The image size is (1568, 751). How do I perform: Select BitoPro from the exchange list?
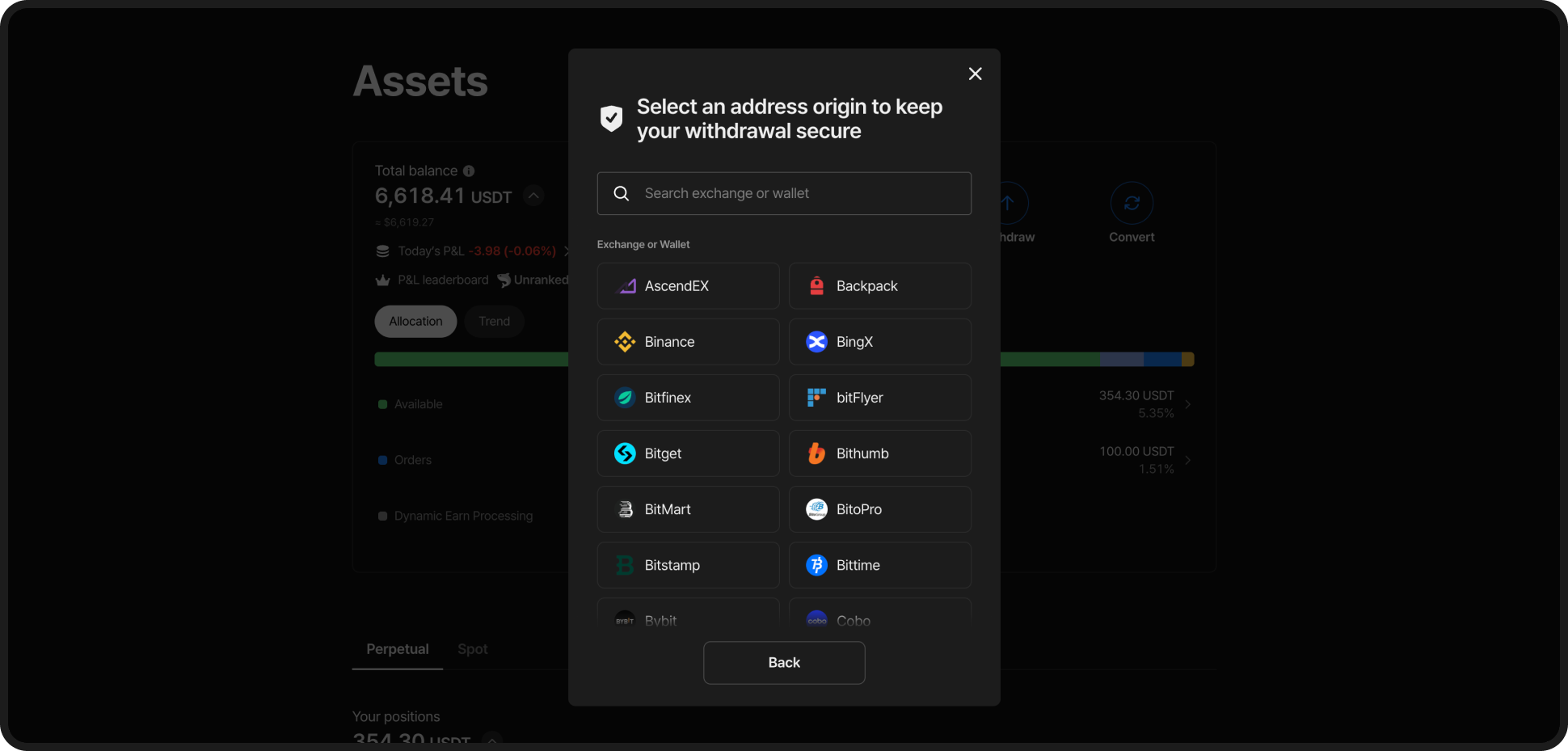click(880, 509)
